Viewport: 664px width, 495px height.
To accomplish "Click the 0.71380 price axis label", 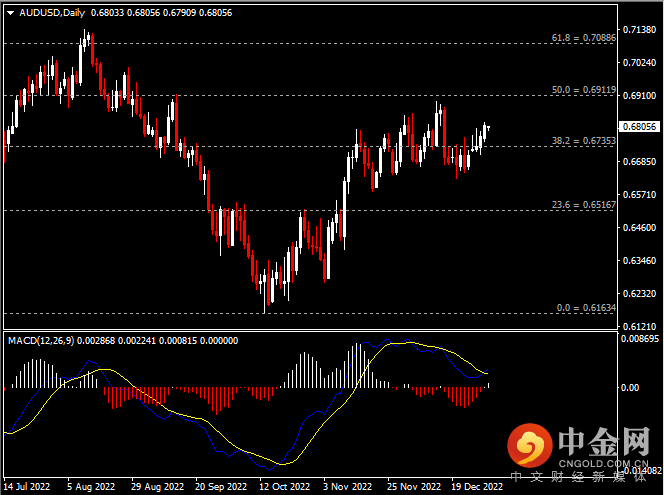I will coord(638,30).
